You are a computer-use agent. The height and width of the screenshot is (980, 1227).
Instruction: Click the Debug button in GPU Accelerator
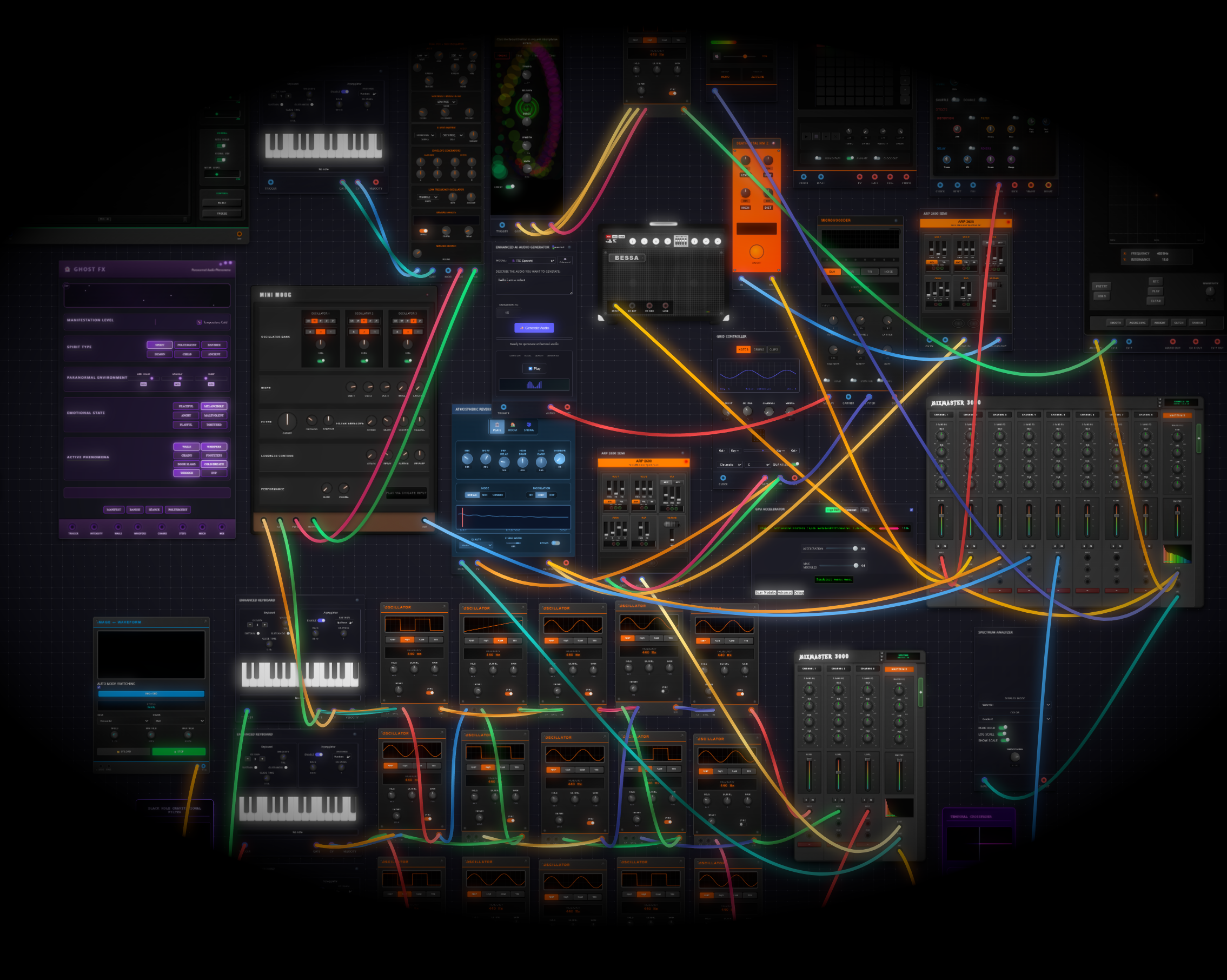click(x=799, y=592)
